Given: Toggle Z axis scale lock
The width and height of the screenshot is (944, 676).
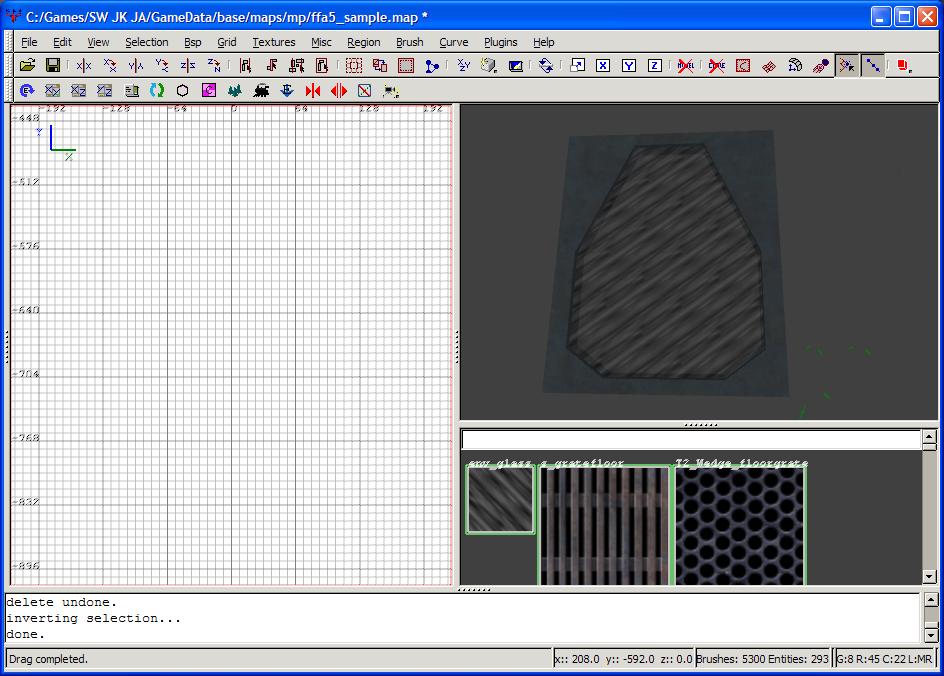Looking at the screenshot, I should (x=654, y=65).
